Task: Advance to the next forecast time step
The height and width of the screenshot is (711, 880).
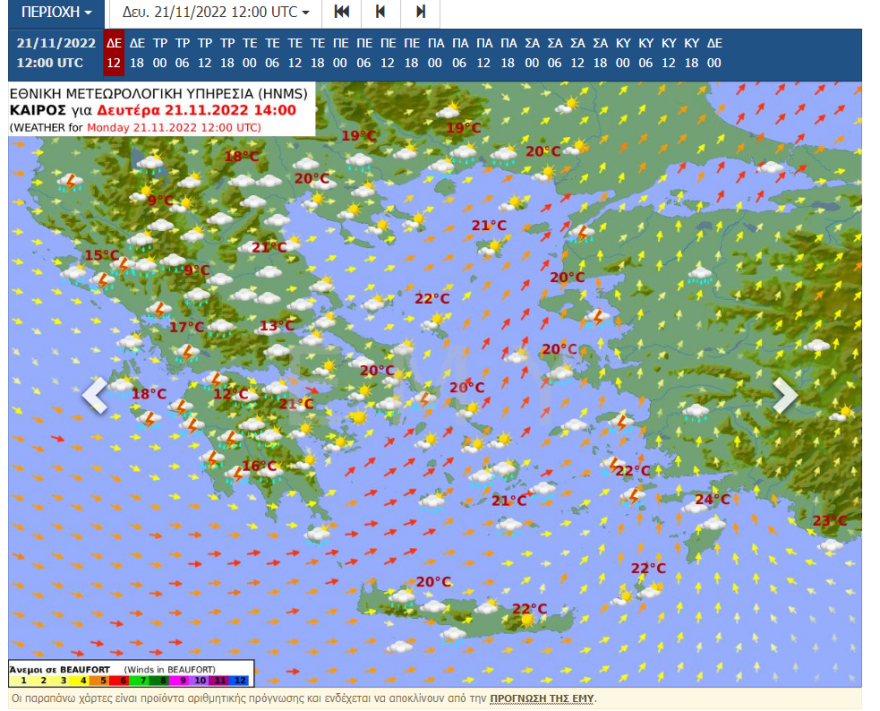Action: (420, 12)
